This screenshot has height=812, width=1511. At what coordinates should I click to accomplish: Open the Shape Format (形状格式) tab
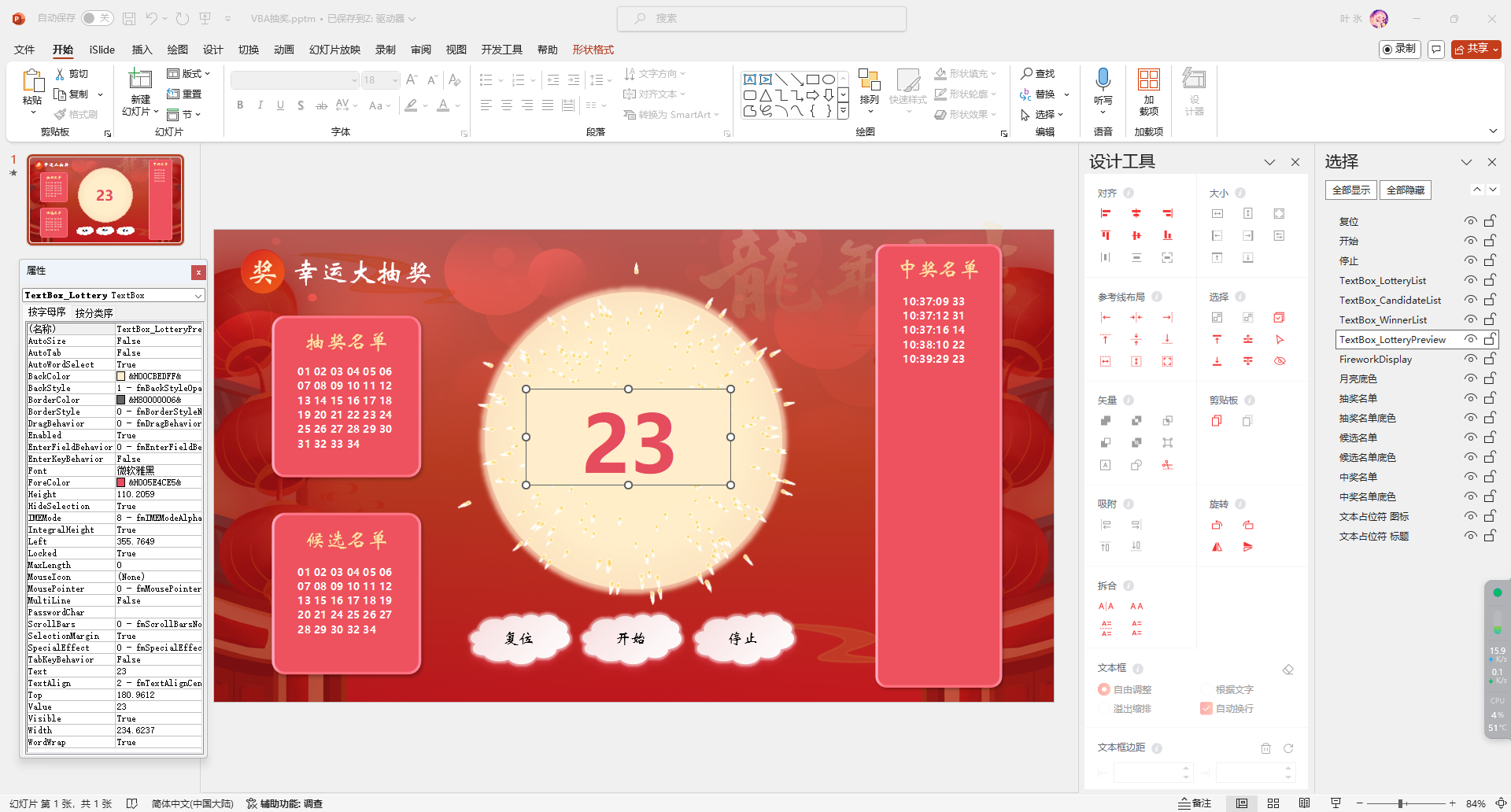pos(593,50)
